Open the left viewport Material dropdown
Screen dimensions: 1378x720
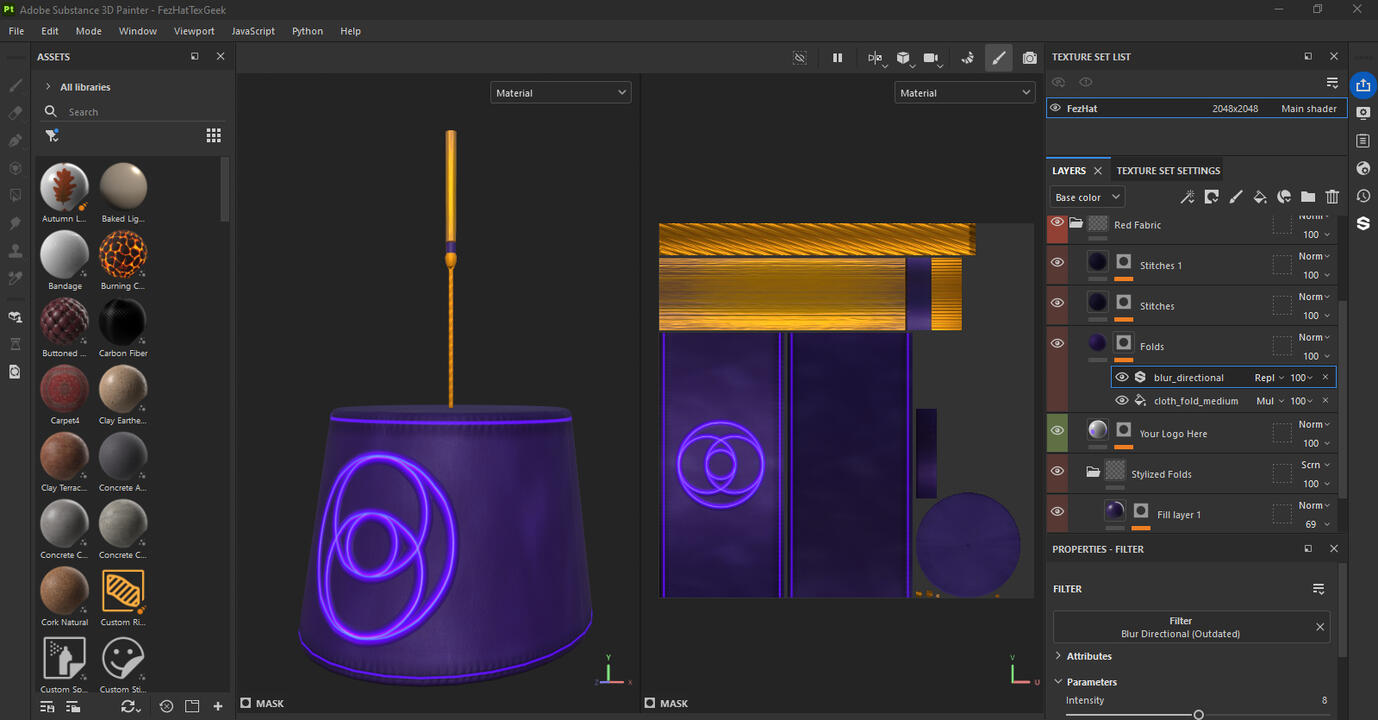click(x=560, y=92)
